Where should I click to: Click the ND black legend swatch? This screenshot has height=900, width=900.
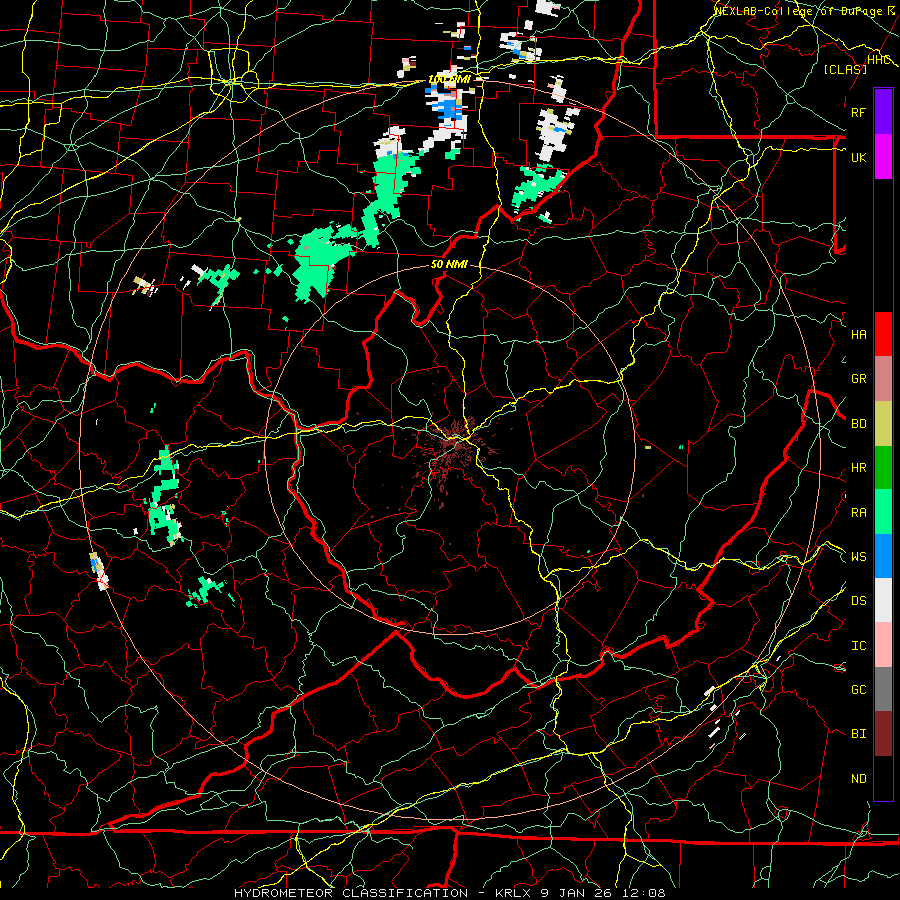pos(883,778)
